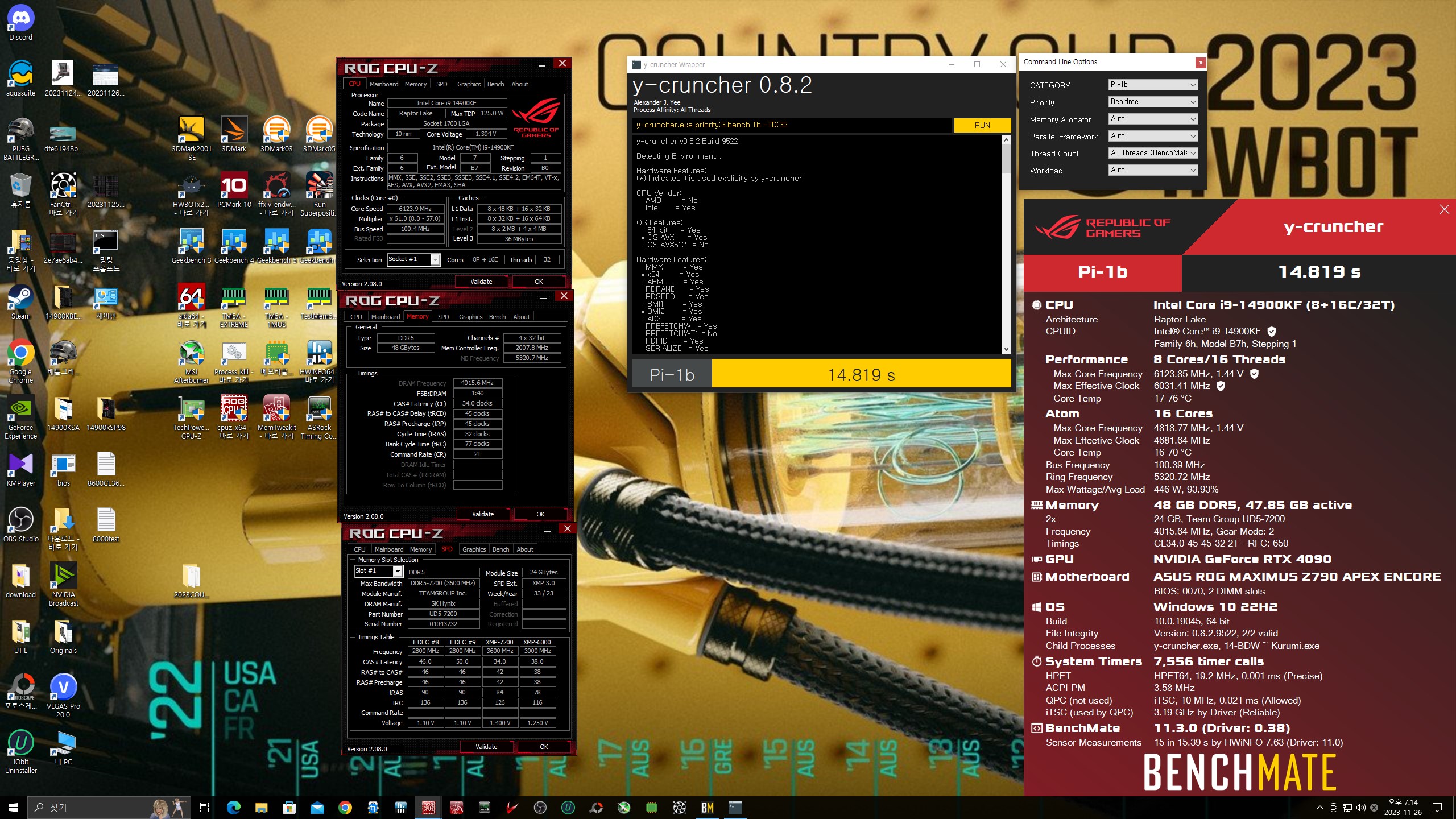Click taskbar clock showing 7:14
The image size is (1456, 819).
click(1403, 808)
